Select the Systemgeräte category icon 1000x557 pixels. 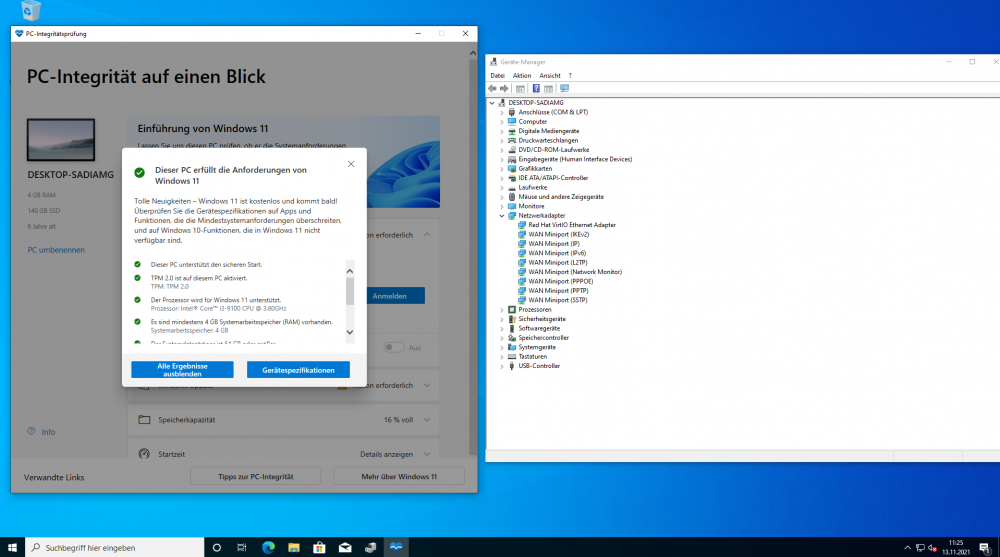tap(511, 347)
